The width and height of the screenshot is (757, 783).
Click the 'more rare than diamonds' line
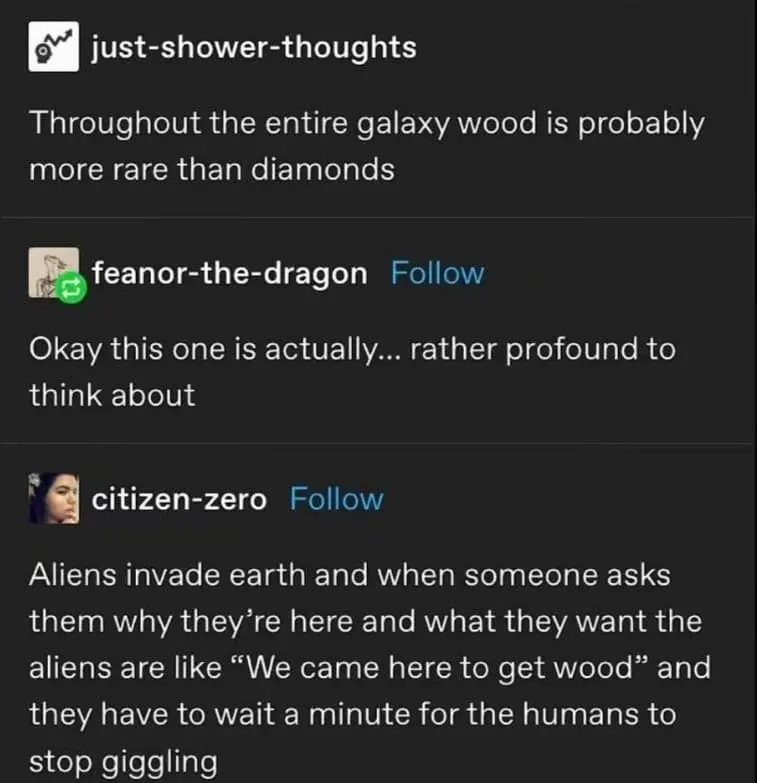point(212,169)
